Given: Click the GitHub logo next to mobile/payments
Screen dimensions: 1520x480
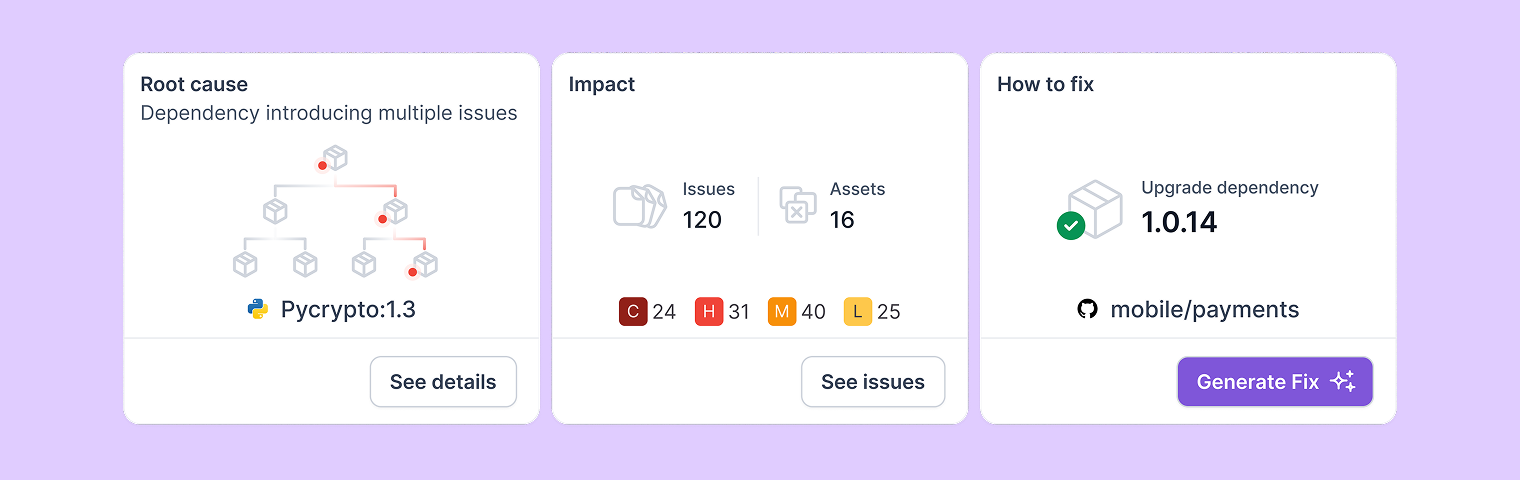Looking at the screenshot, I should [x=1087, y=310].
